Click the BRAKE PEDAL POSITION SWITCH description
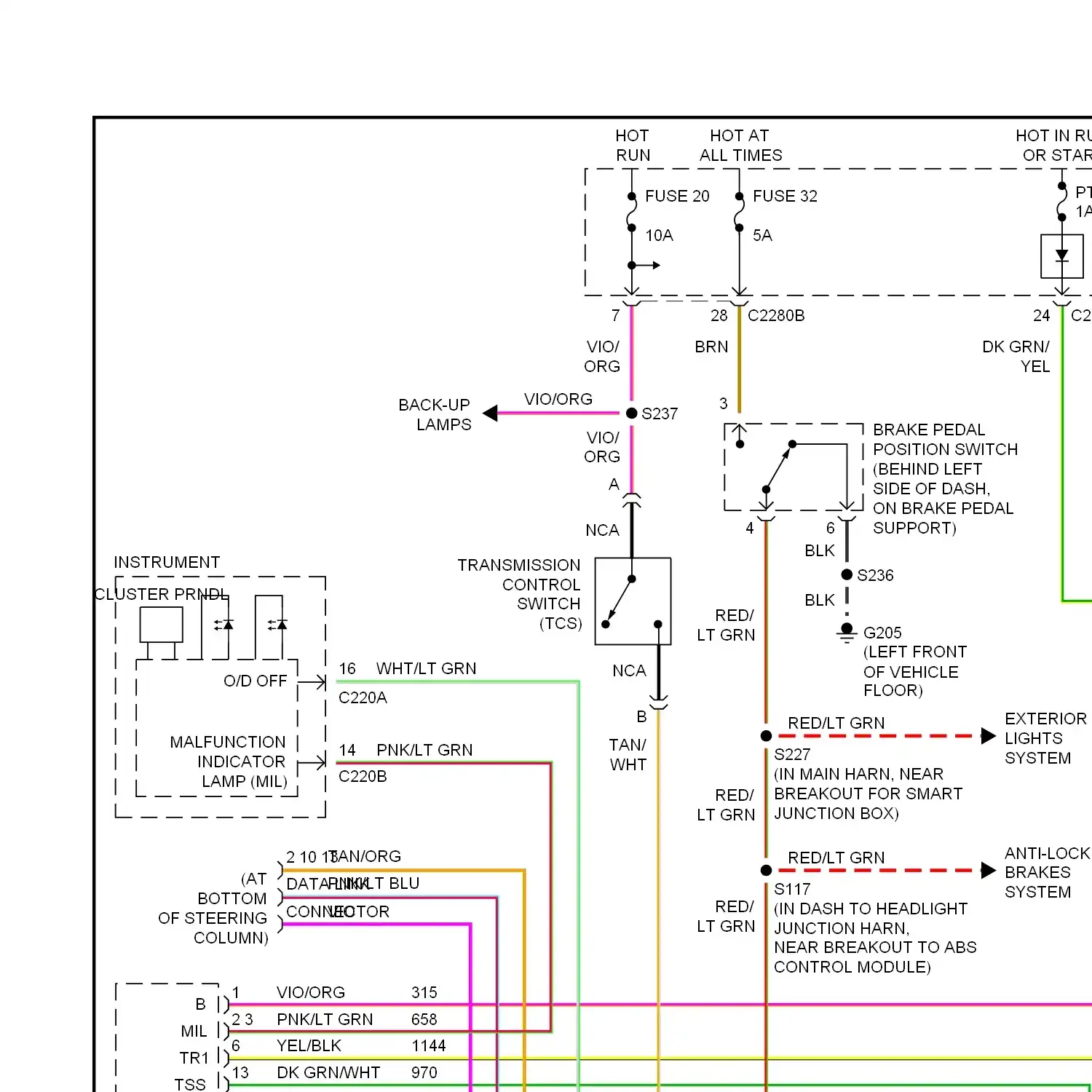 [945, 478]
